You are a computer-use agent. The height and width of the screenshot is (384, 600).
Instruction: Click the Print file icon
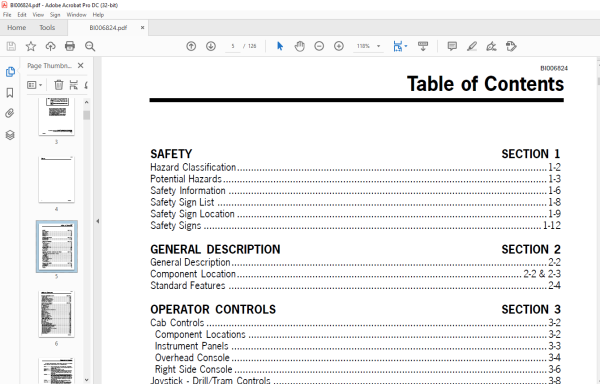(x=70, y=46)
